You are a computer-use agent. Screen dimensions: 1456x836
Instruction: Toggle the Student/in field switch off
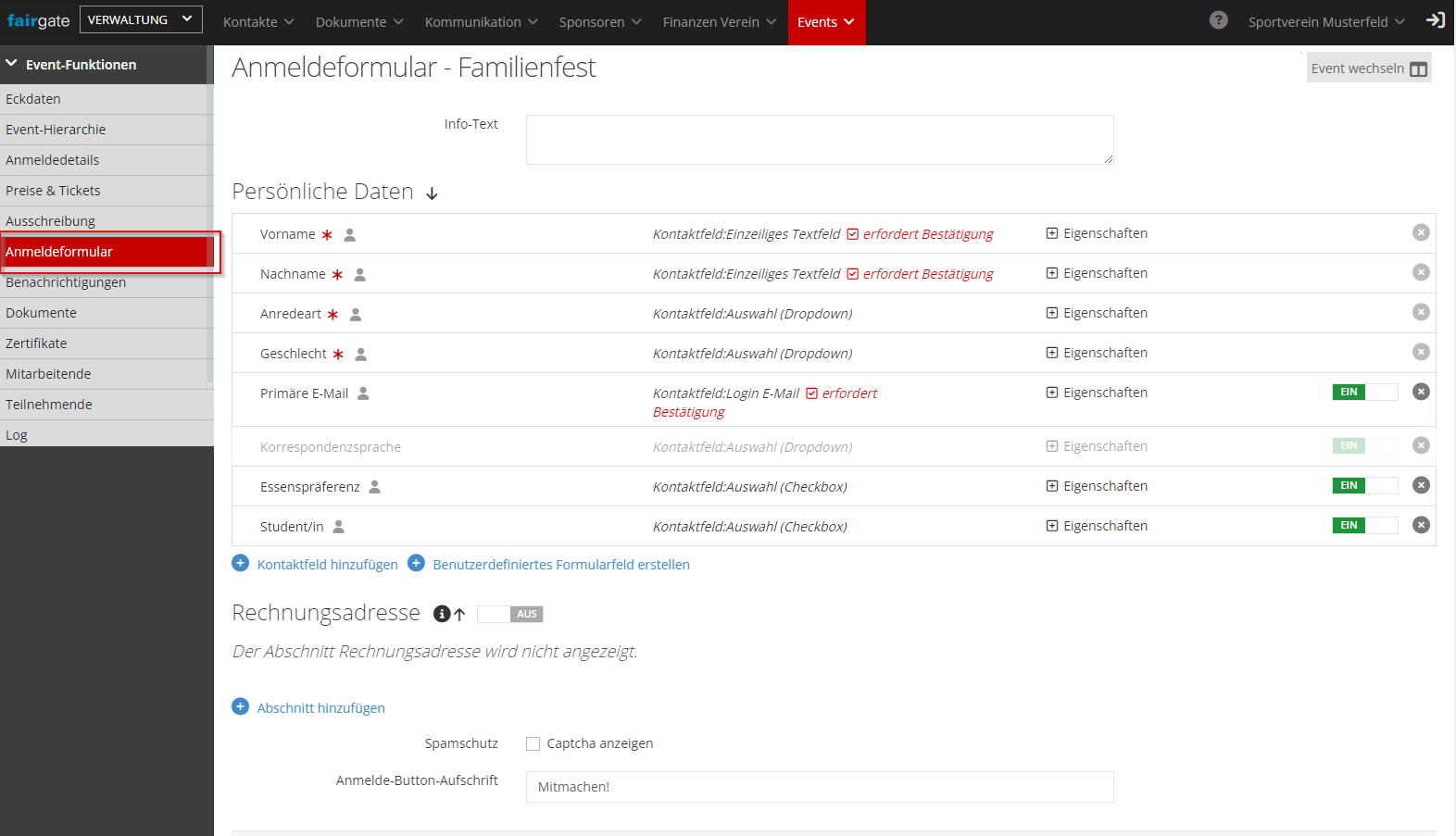[x=1364, y=525]
